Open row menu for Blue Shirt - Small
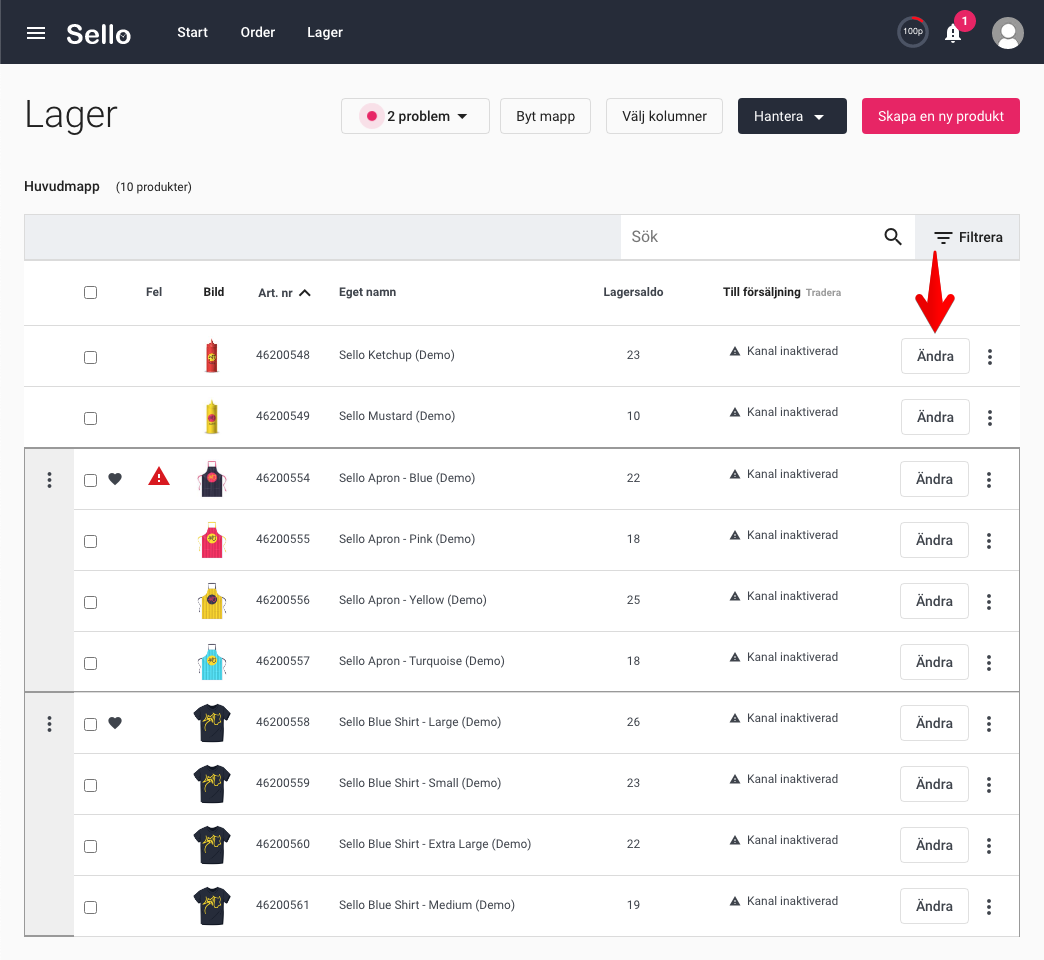 (989, 785)
